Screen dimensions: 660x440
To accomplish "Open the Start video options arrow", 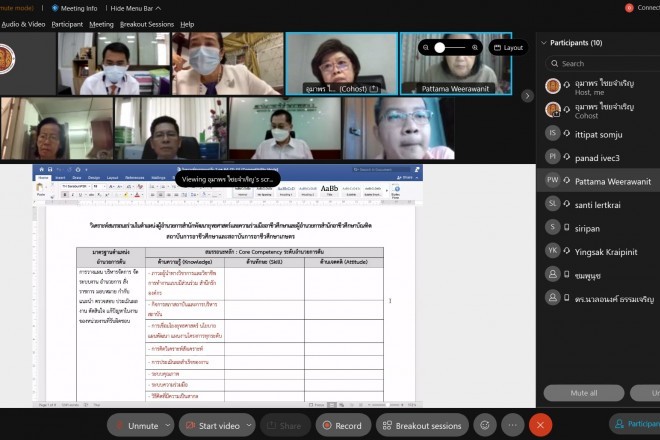I will pos(249,425).
